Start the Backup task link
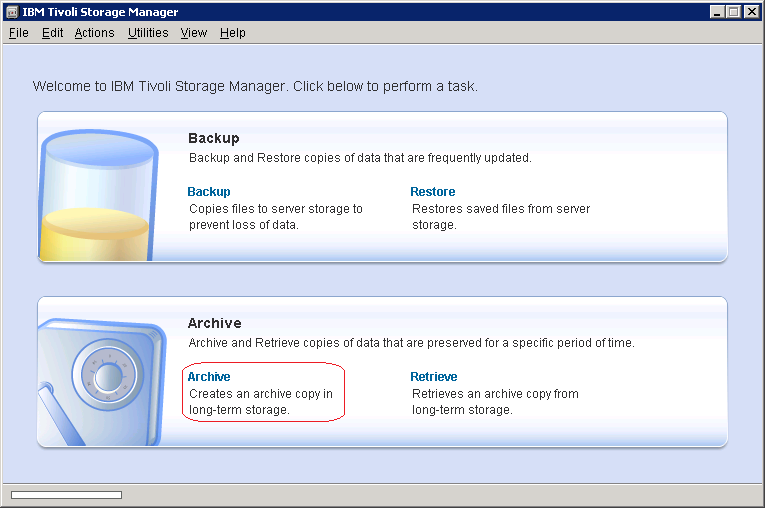This screenshot has height=508, width=765. pyautogui.click(x=209, y=192)
